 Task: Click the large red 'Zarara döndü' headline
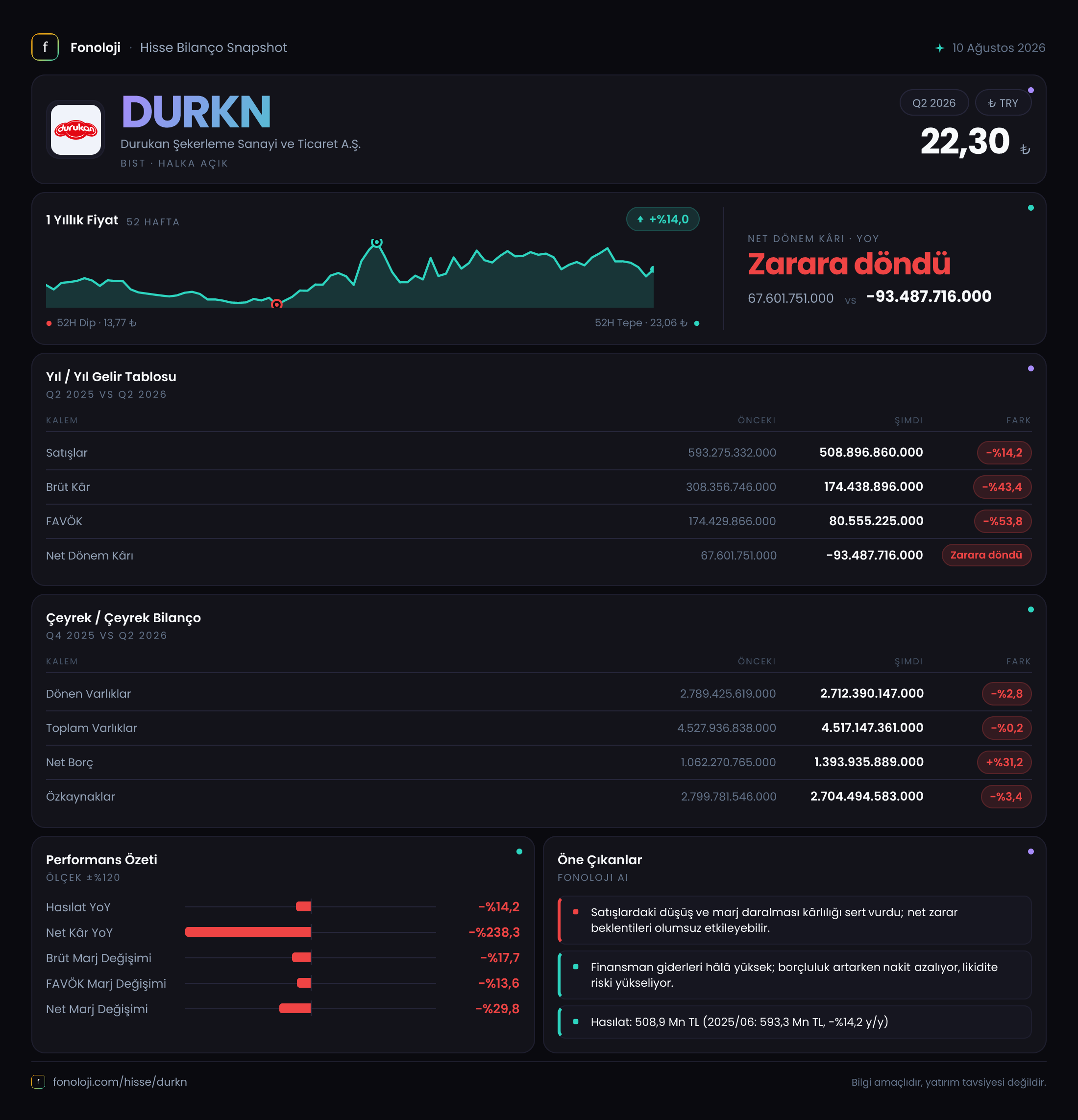coord(849,264)
